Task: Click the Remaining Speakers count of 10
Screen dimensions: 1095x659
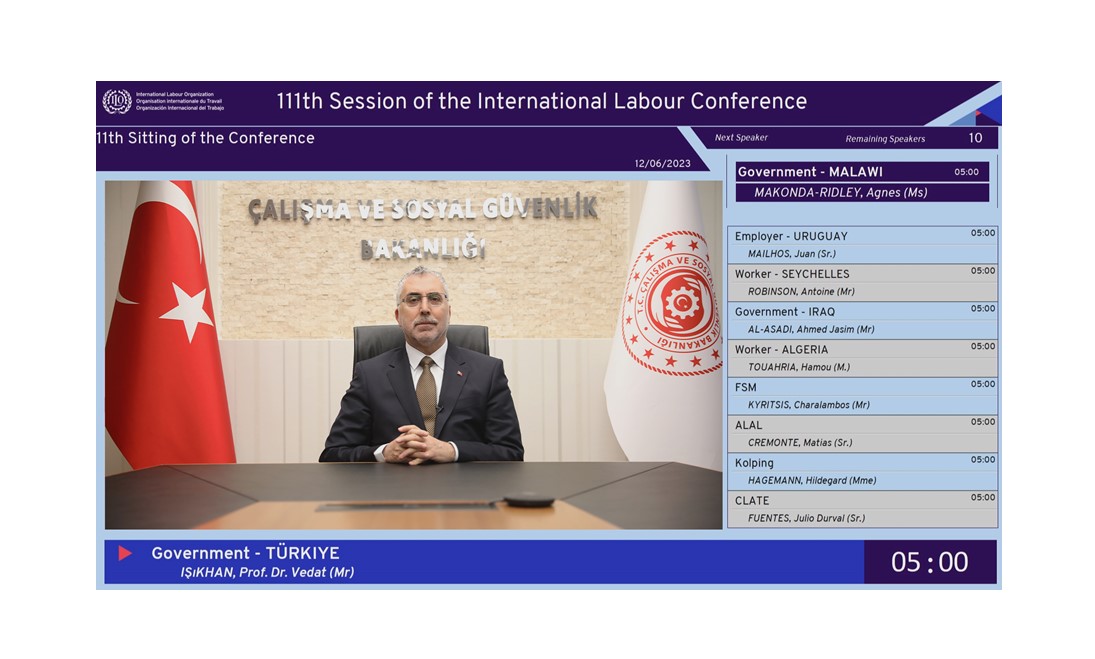Action: click(975, 139)
